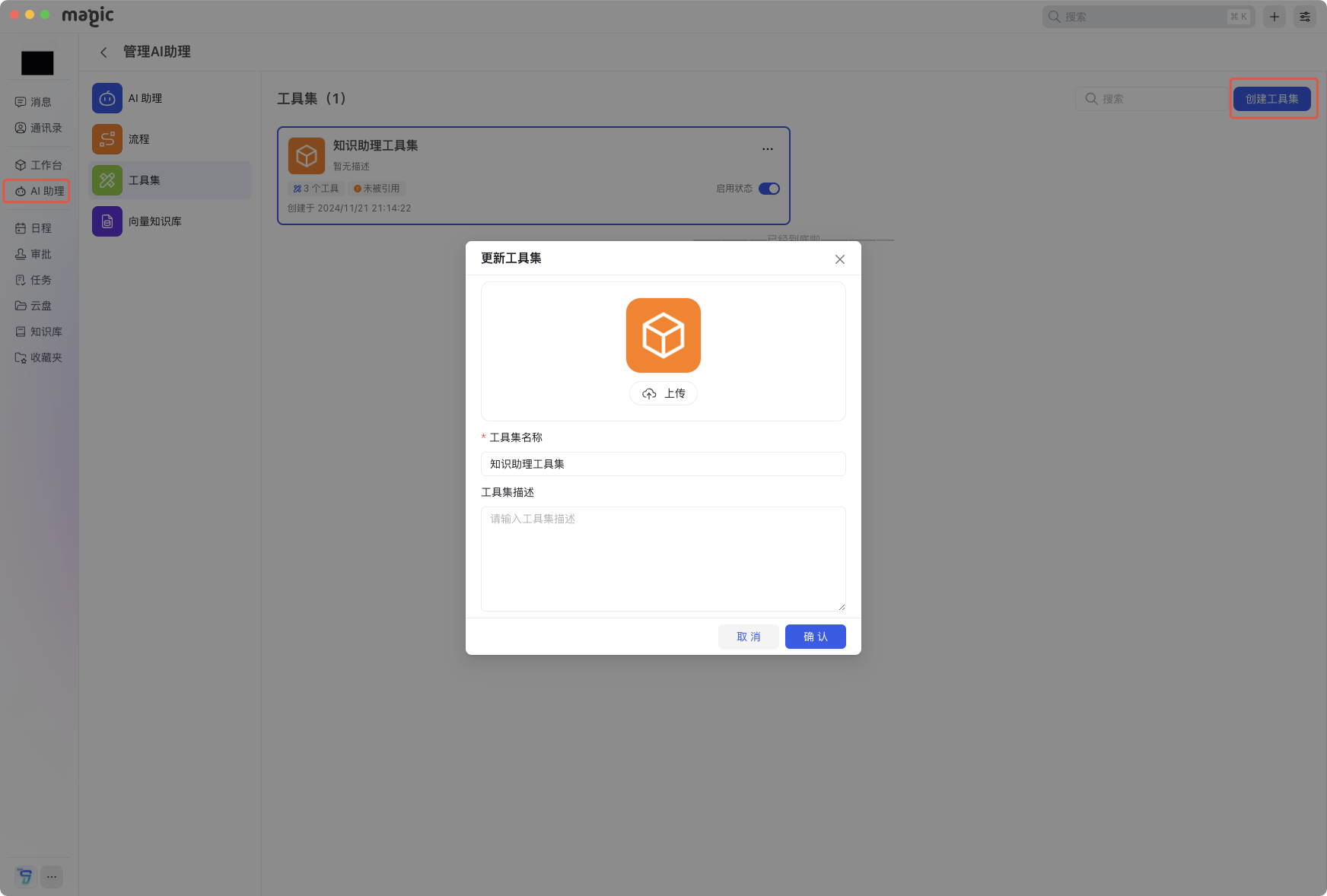1327x896 pixels.
Task: Open the 消息 messages sidebar item
Action: pyautogui.click(x=34, y=102)
